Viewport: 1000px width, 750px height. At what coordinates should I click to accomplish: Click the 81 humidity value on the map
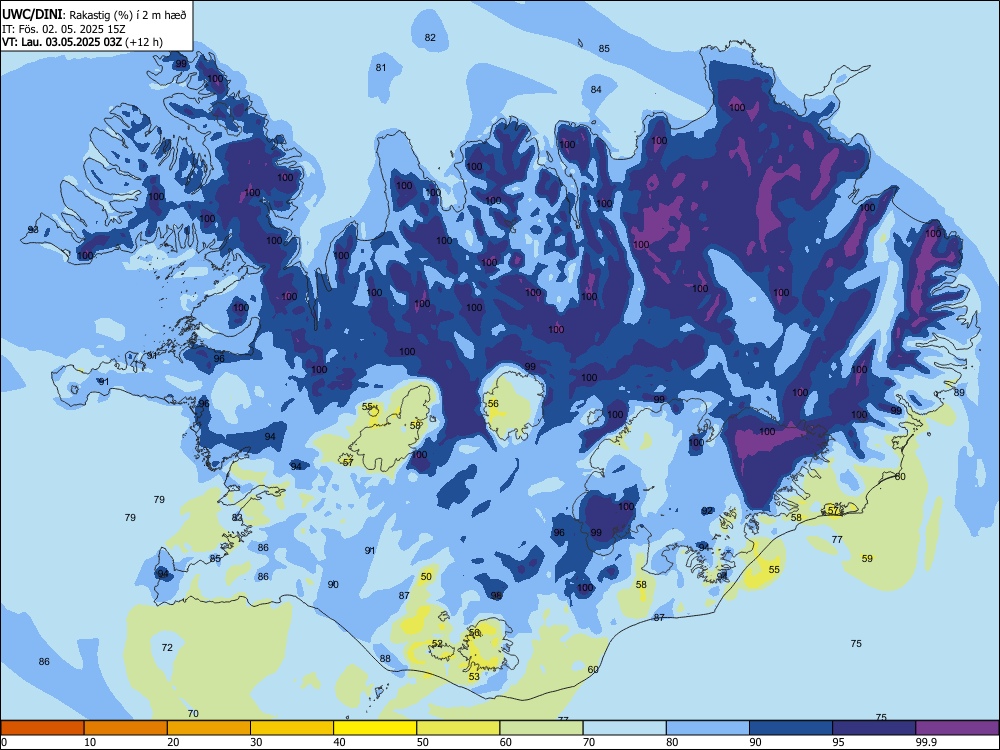tap(381, 68)
